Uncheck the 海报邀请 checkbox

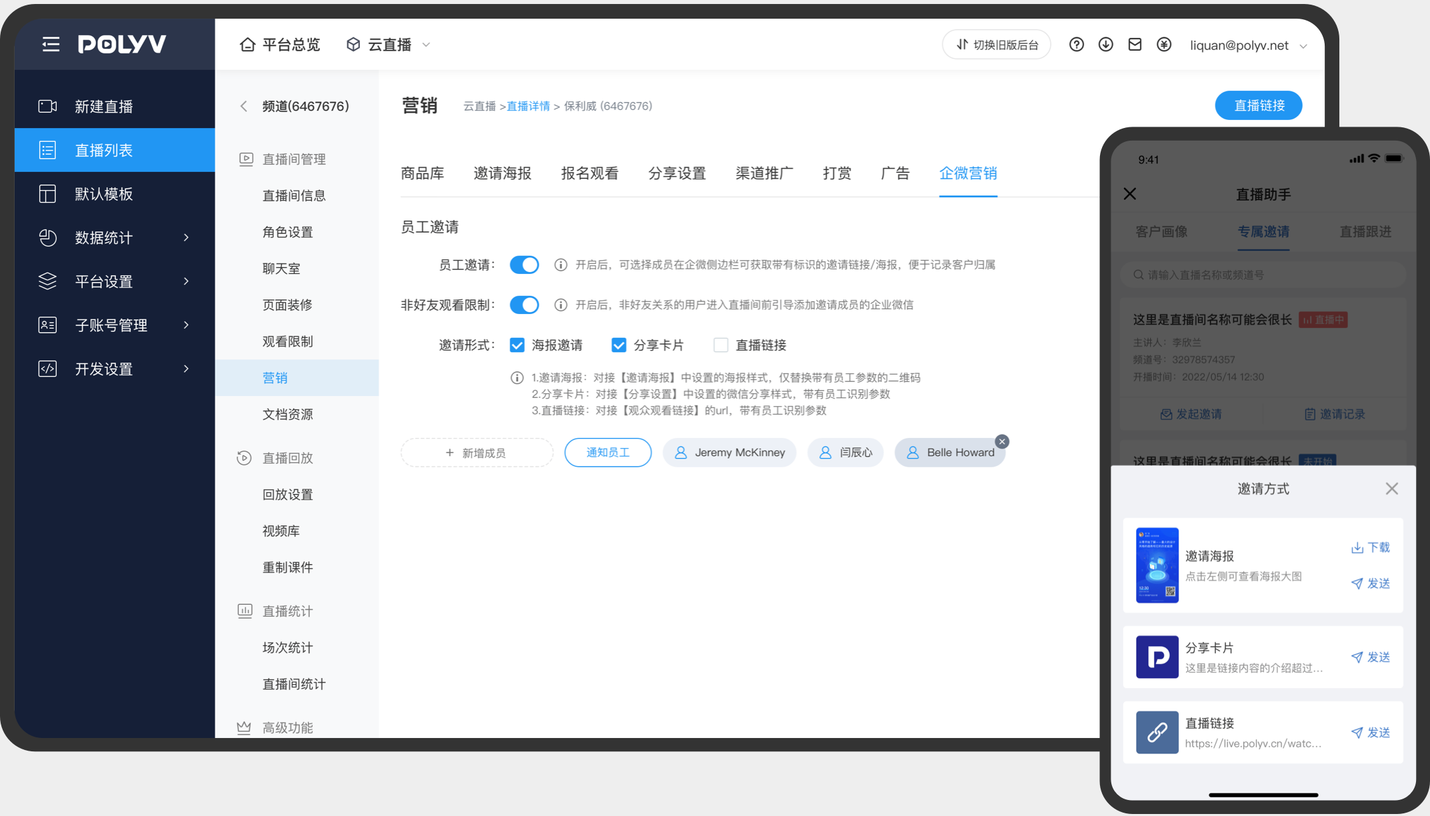[x=517, y=345]
